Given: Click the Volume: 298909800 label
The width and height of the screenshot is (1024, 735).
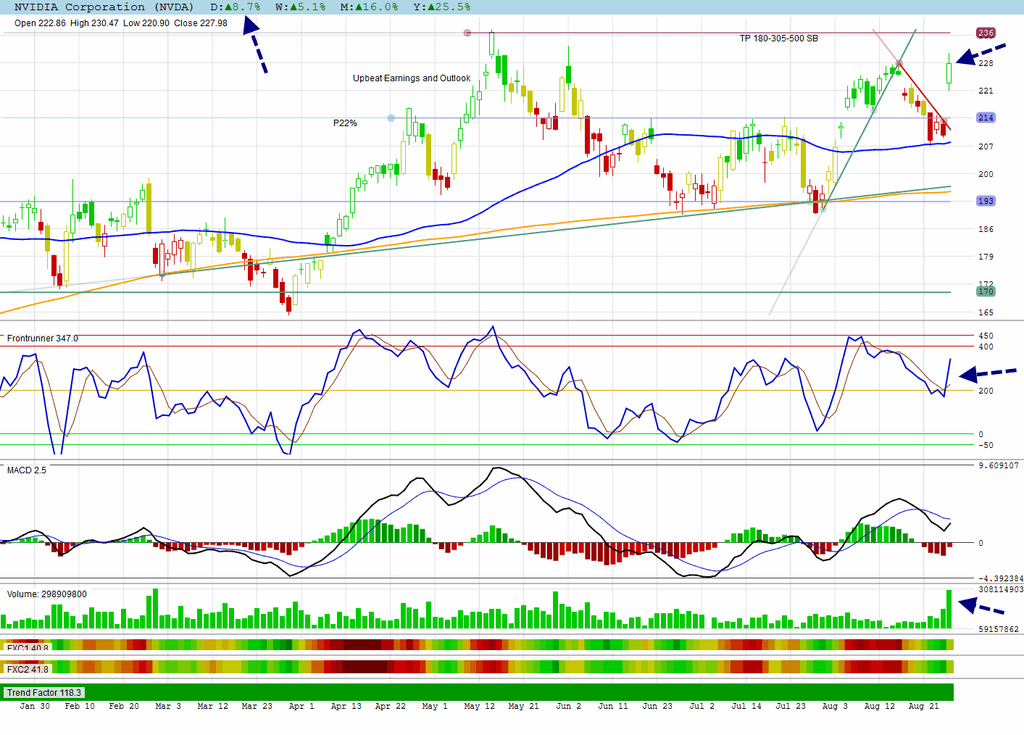Looking at the screenshot, I should pos(46,594).
